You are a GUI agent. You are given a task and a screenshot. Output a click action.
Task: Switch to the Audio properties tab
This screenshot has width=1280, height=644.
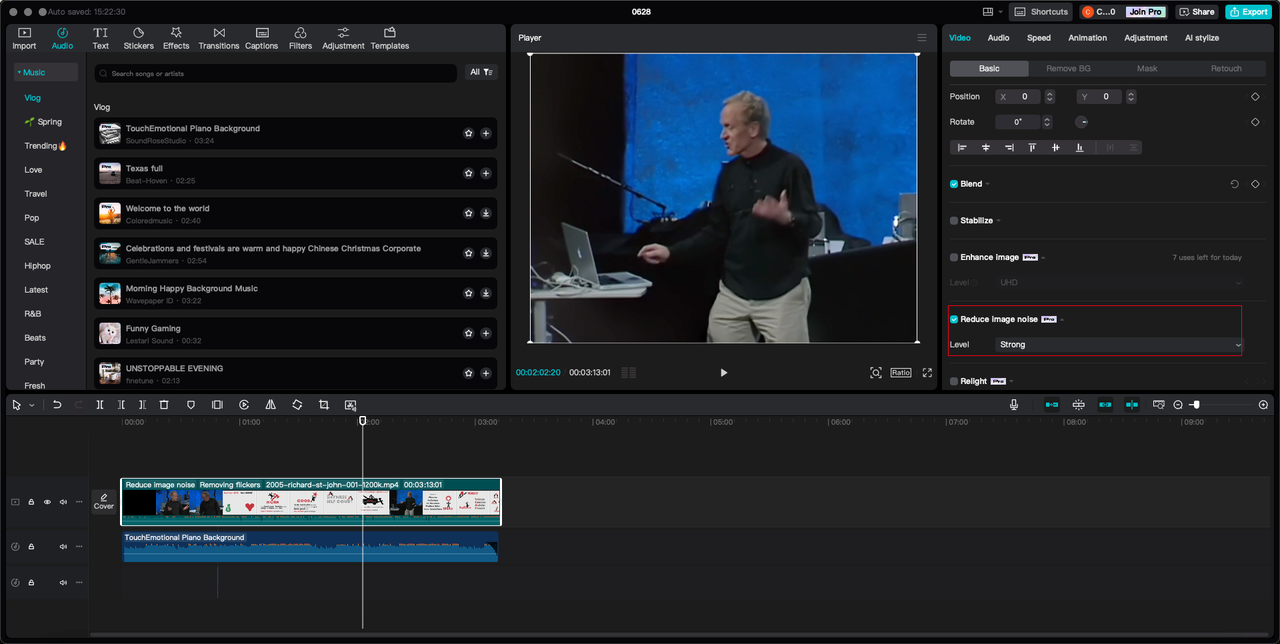(998, 38)
